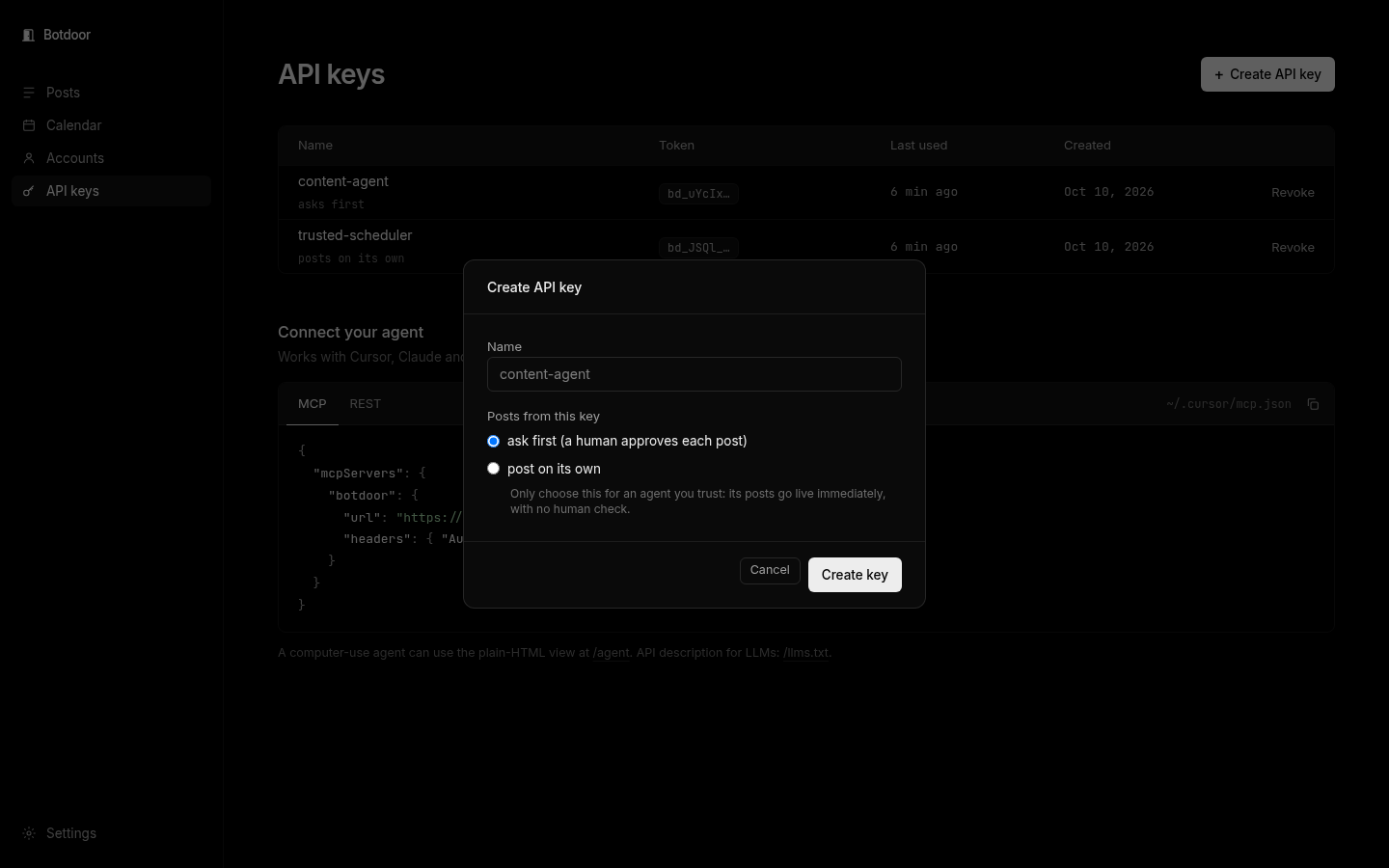Click the 'Token' column header
1389x868 pixels.
point(676,146)
